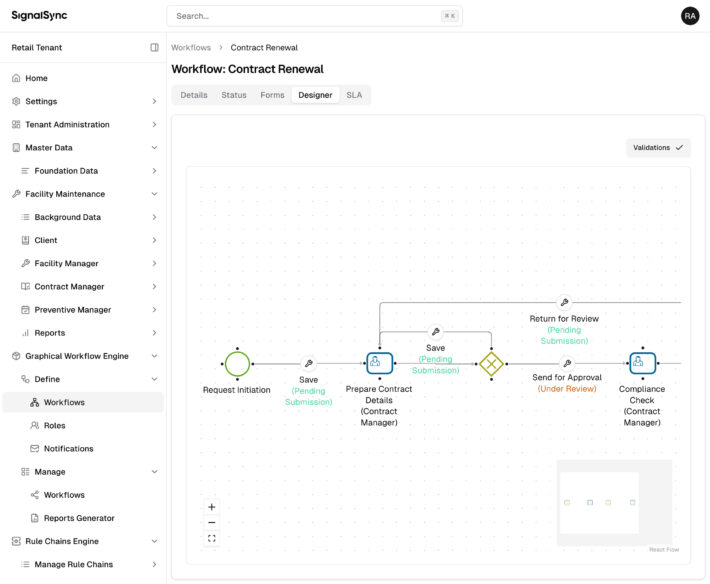Collapse the Master Data chevron
This screenshot has width=710, height=584.
tap(154, 148)
